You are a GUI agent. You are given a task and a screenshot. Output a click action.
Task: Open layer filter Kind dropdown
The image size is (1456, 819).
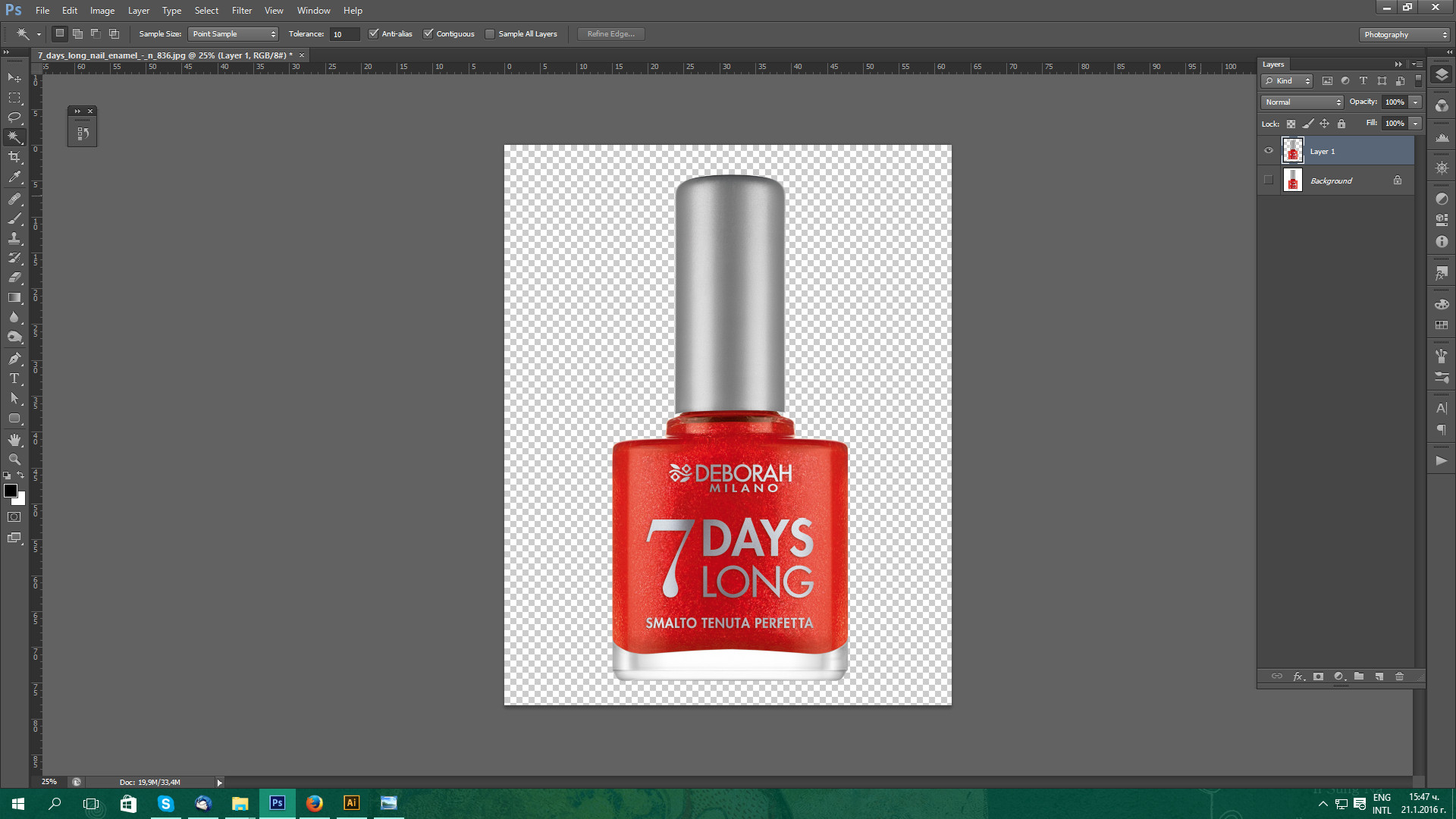(1287, 80)
